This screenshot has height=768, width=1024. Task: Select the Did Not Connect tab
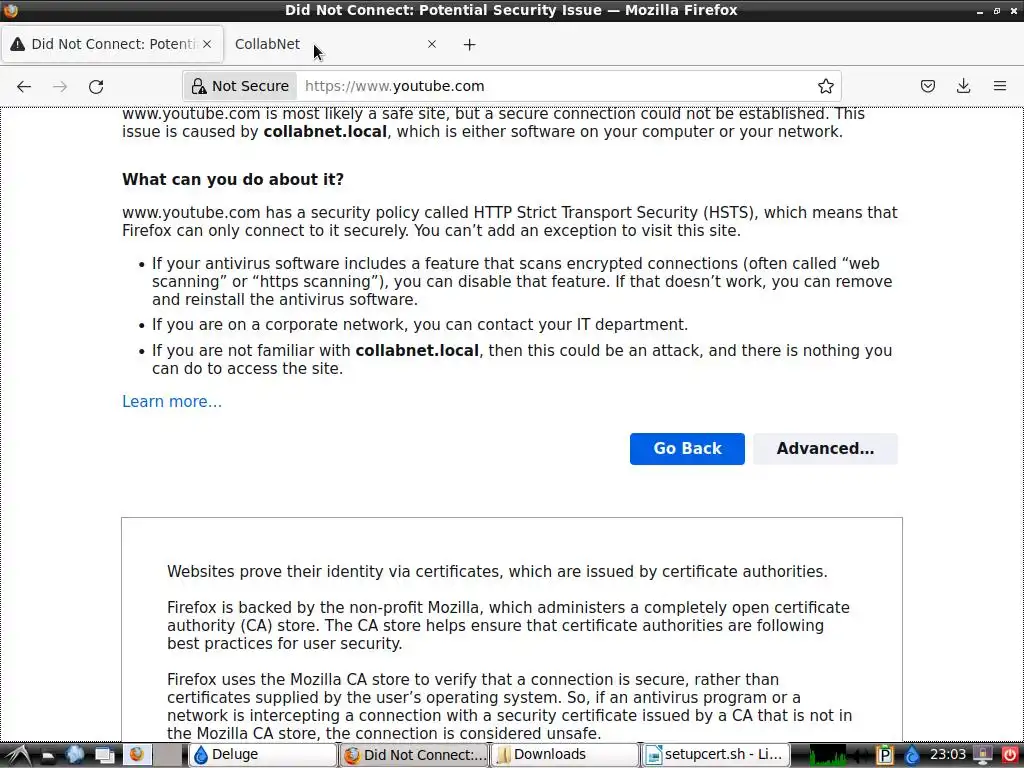(x=112, y=44)
